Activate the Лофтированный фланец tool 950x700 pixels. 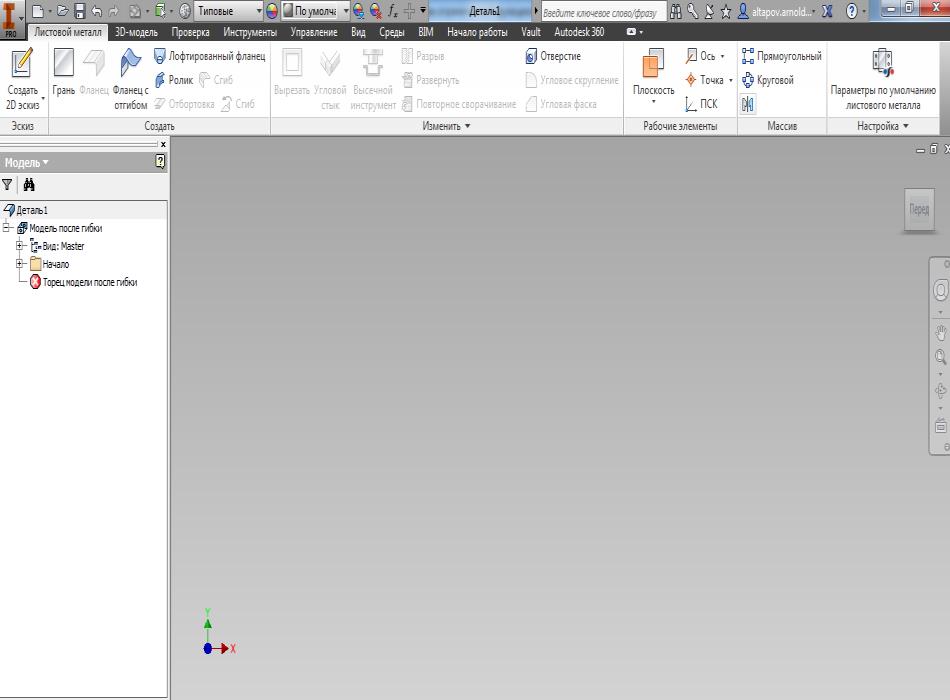[x=209, y=56]
